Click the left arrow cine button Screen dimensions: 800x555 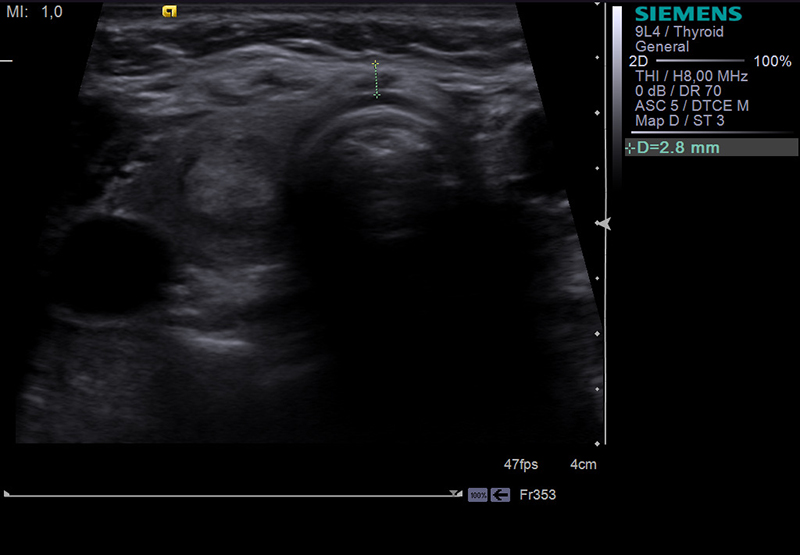point(500,495)
